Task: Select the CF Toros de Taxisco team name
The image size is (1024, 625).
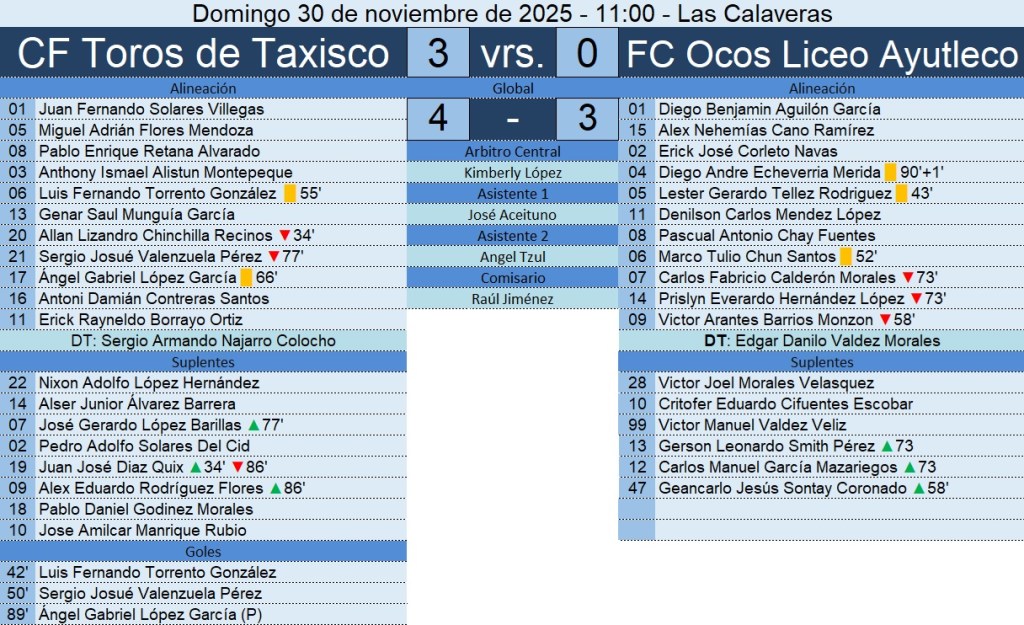Action: (203, 54)
